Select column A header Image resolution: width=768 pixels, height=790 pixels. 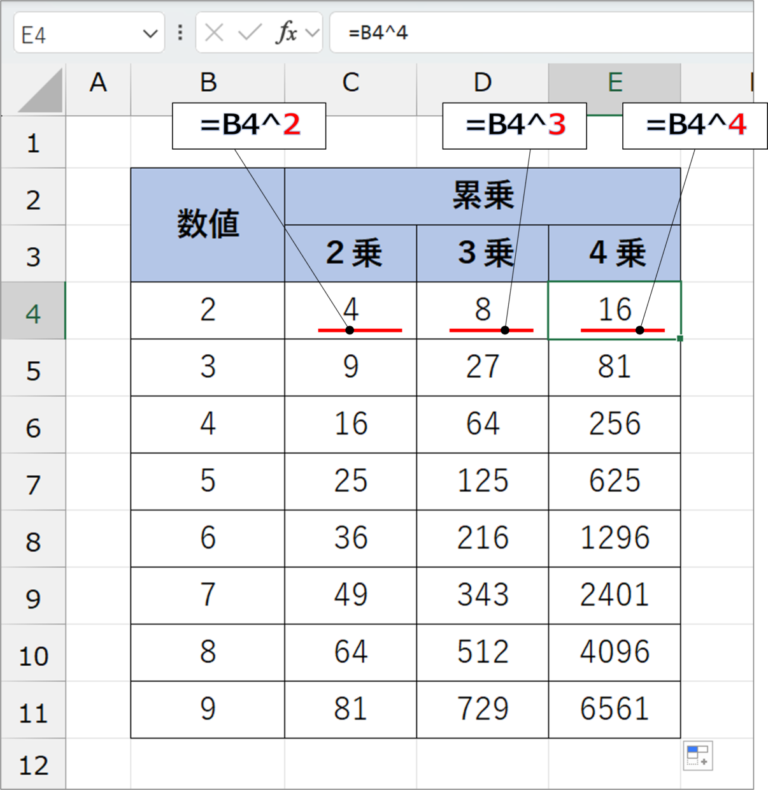(x=98, y=83)
